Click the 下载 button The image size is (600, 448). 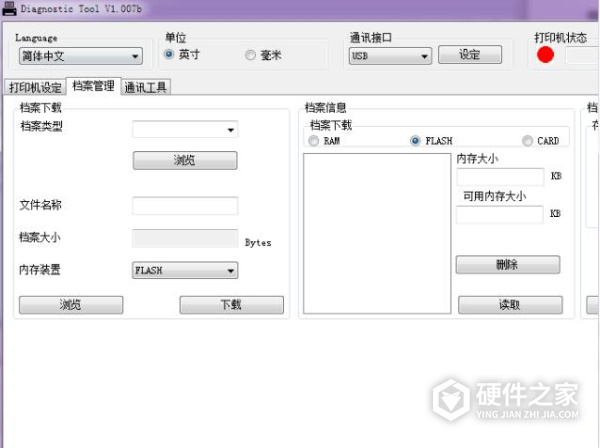(x=232, y=305)
